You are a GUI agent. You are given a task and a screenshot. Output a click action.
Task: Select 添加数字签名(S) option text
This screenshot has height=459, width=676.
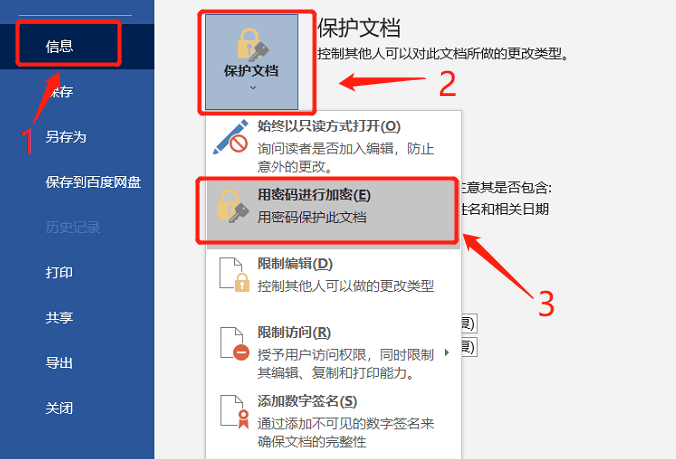(x=307, y=401)
